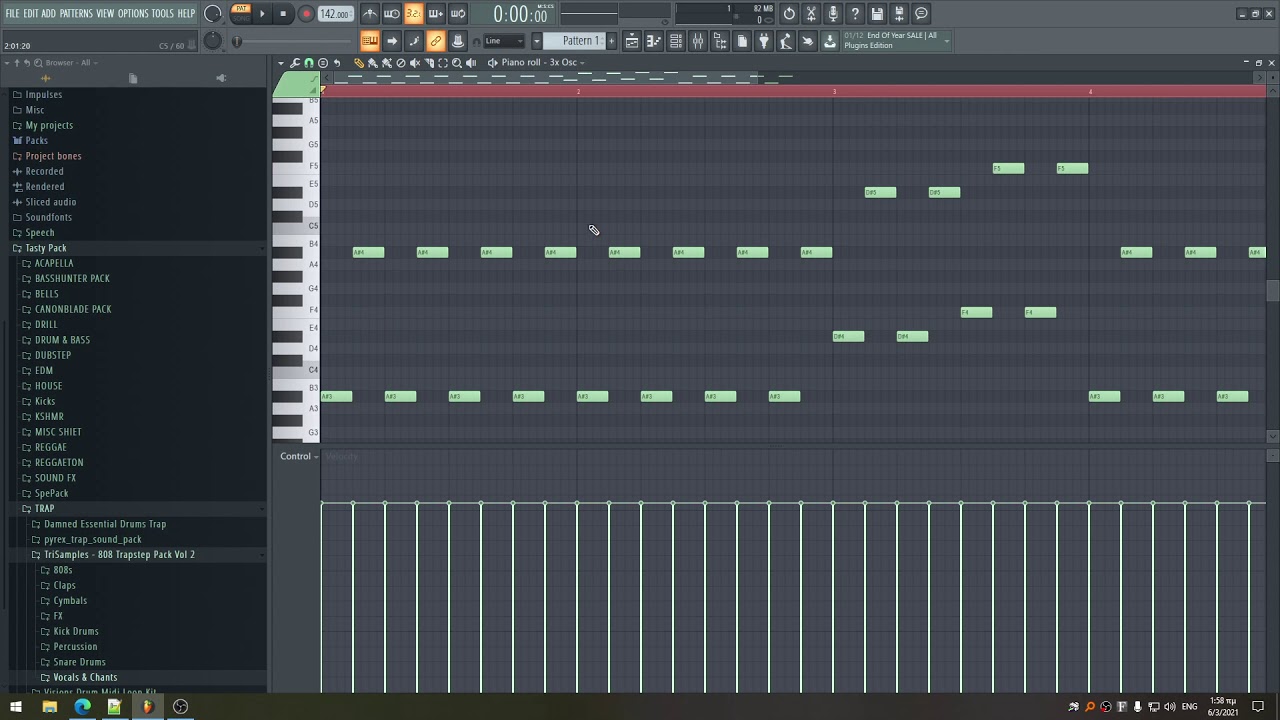Select the Draw pencil tool in piano roll
The height and width of the screenshot is (720, 1280).
click(359, 63)
